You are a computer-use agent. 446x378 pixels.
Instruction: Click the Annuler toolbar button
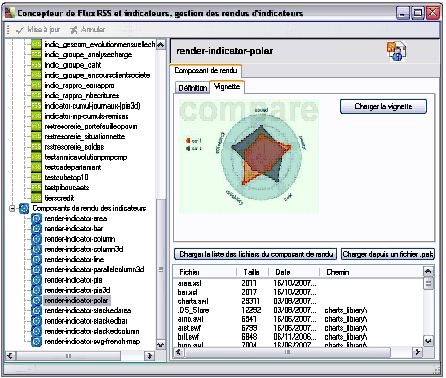pos(88,30)
